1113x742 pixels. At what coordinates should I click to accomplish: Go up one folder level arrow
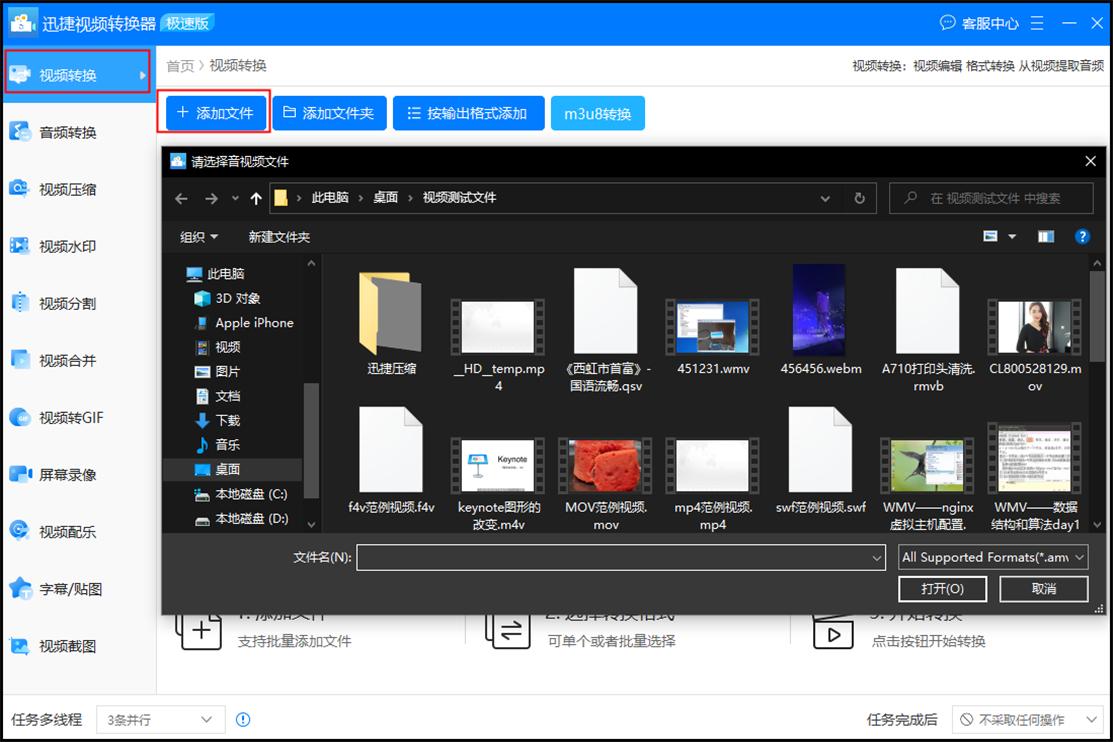[x=256, y=198]
